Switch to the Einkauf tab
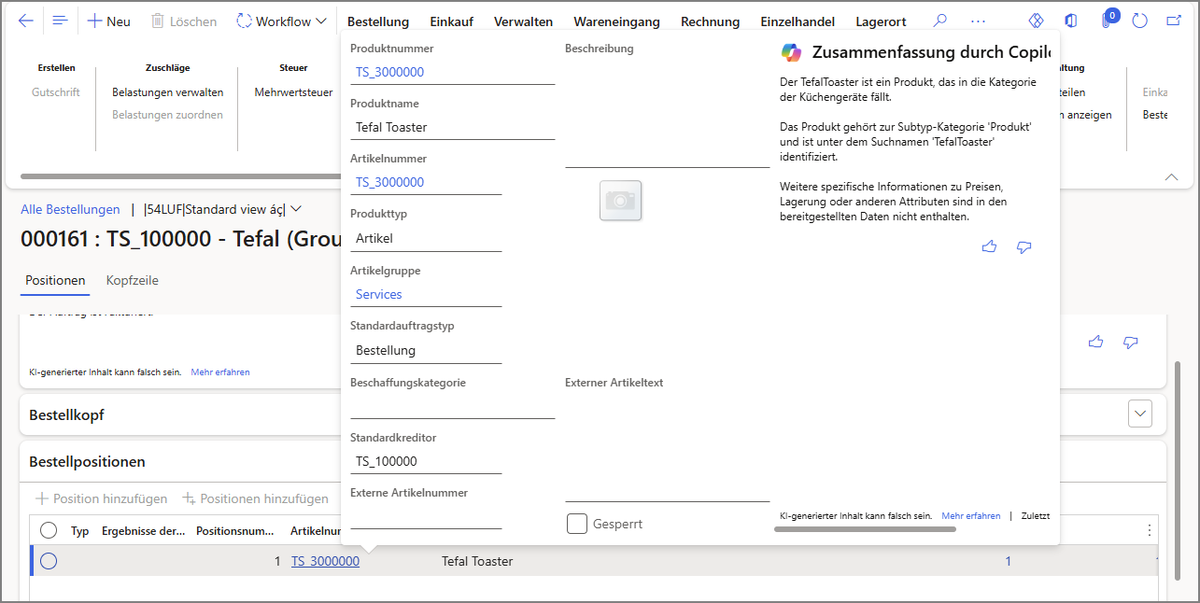 [x=452, y=21]
